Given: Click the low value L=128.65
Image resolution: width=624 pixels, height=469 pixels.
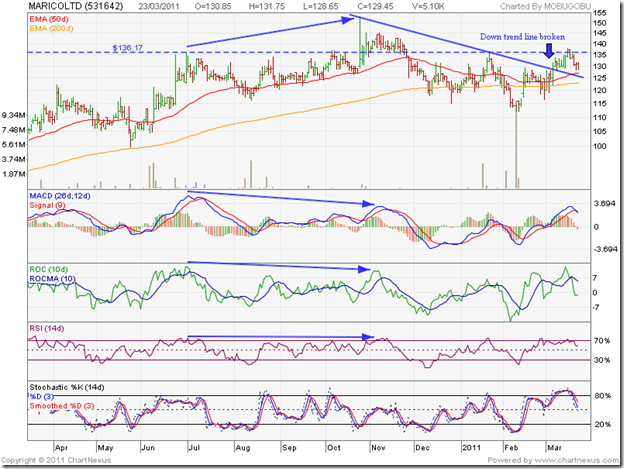Looking at the screenshot, I should tap(320, 6).
